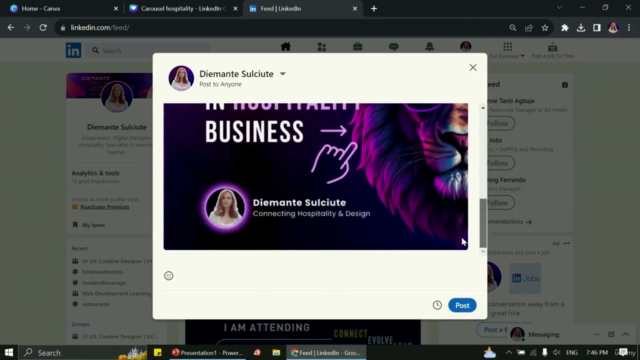Focus the LinkedIn Search field

click(149, 51)
